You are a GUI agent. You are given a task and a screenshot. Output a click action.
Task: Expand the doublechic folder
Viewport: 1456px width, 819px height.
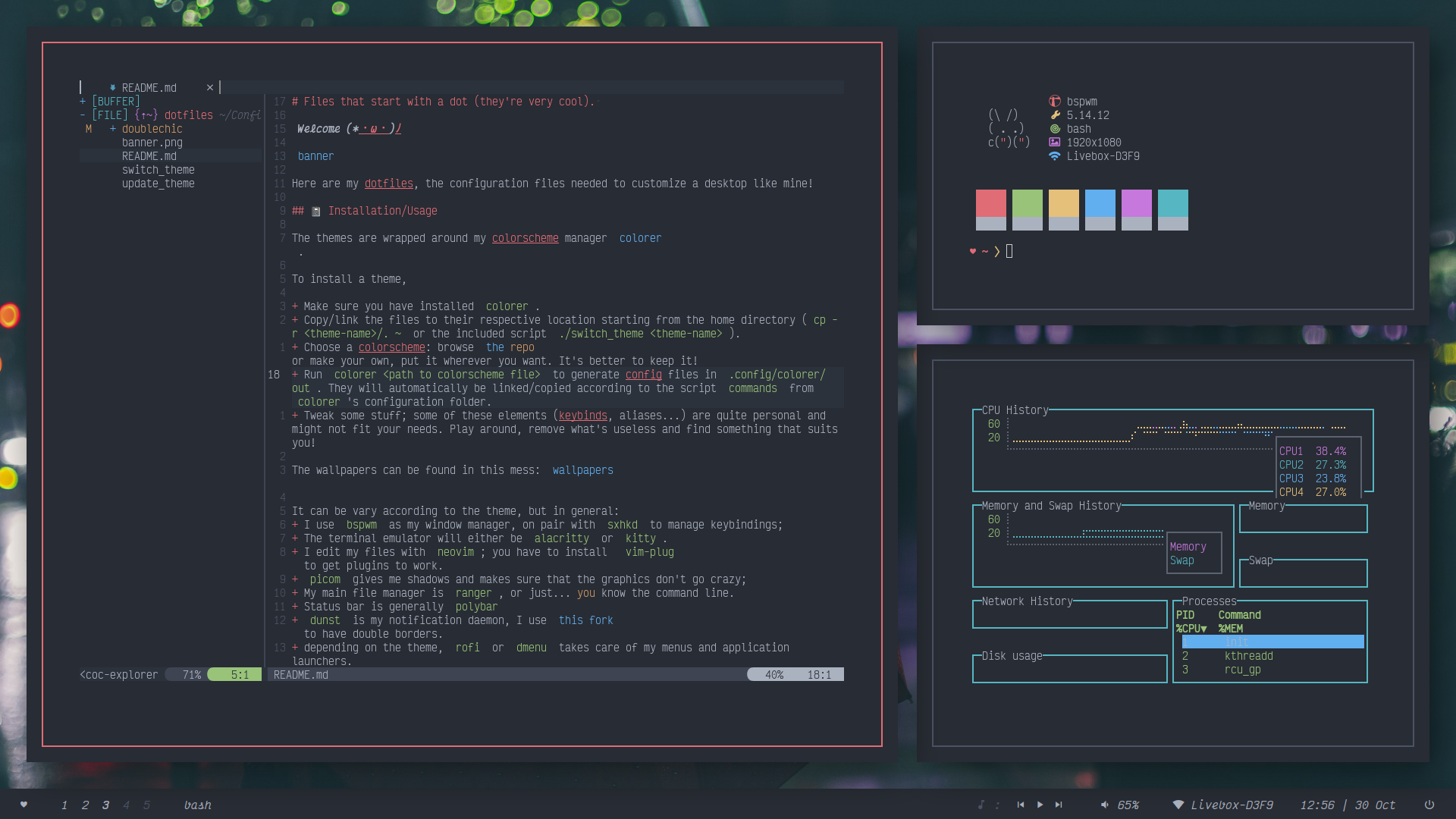[152, 129]
